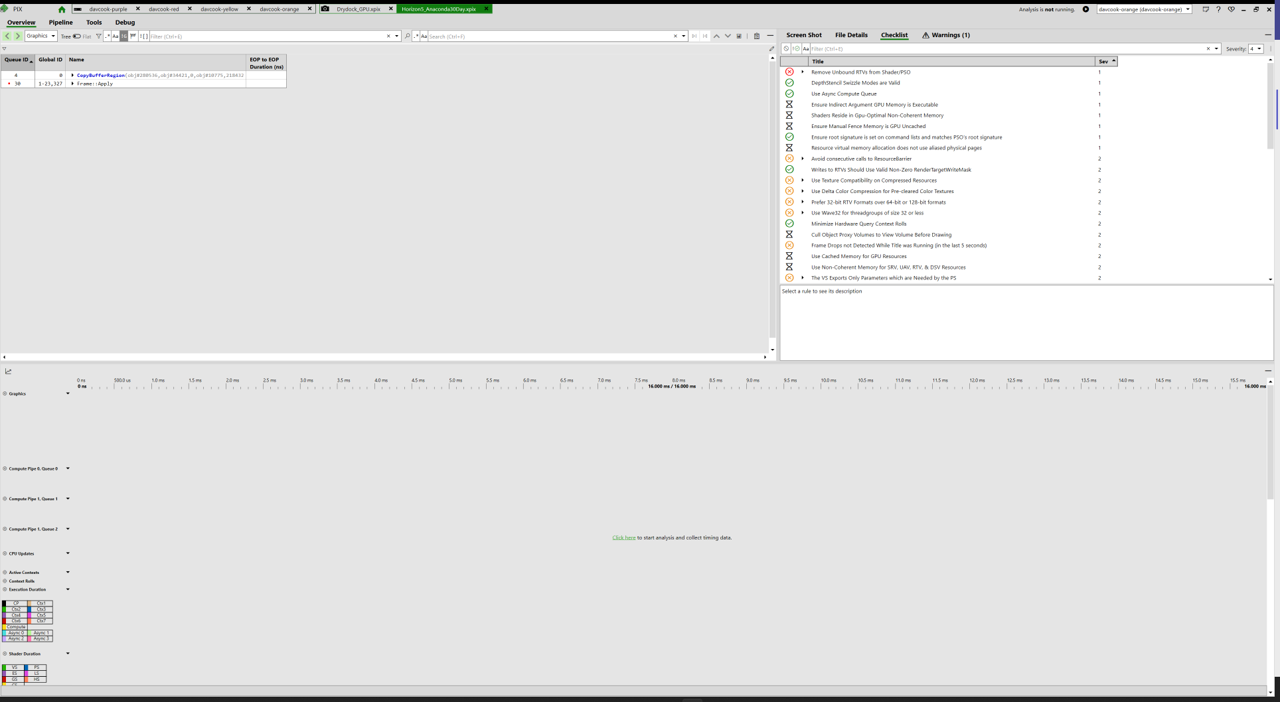The height and width of the screenshot is (702, 1280).
Task: Click the search magnifier icon in event list
Action: (x=408, y=36)
